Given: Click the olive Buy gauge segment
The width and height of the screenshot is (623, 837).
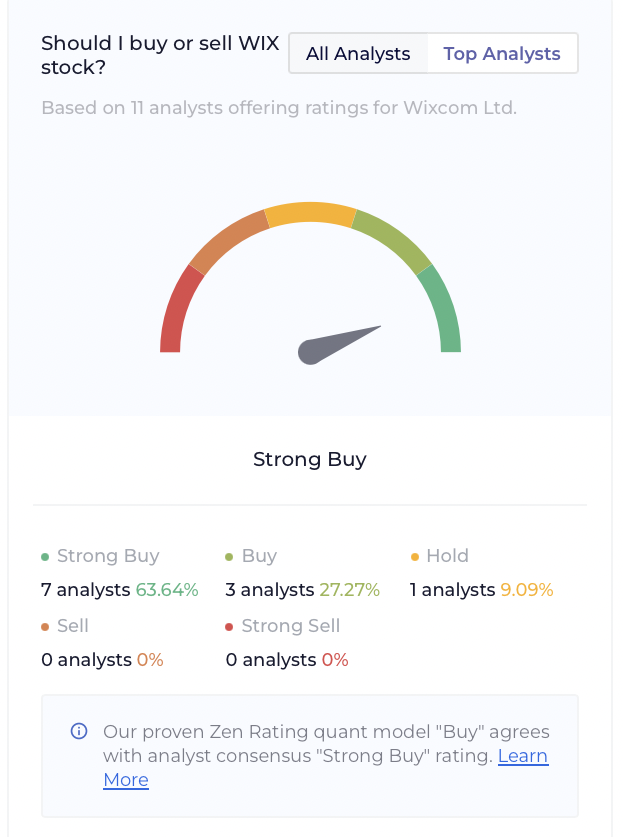Looking at the screenshot, I should click(x=392, y=242).
